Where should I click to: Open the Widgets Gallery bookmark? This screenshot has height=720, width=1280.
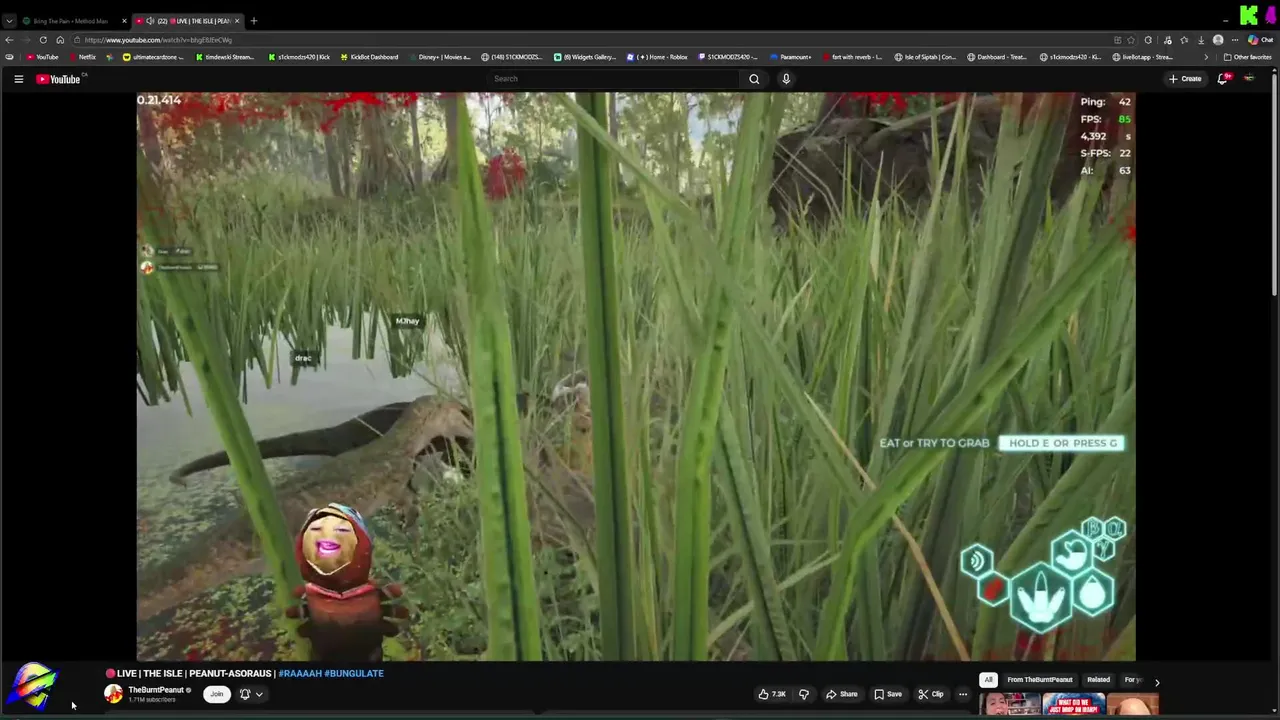(x=585, y=57)
